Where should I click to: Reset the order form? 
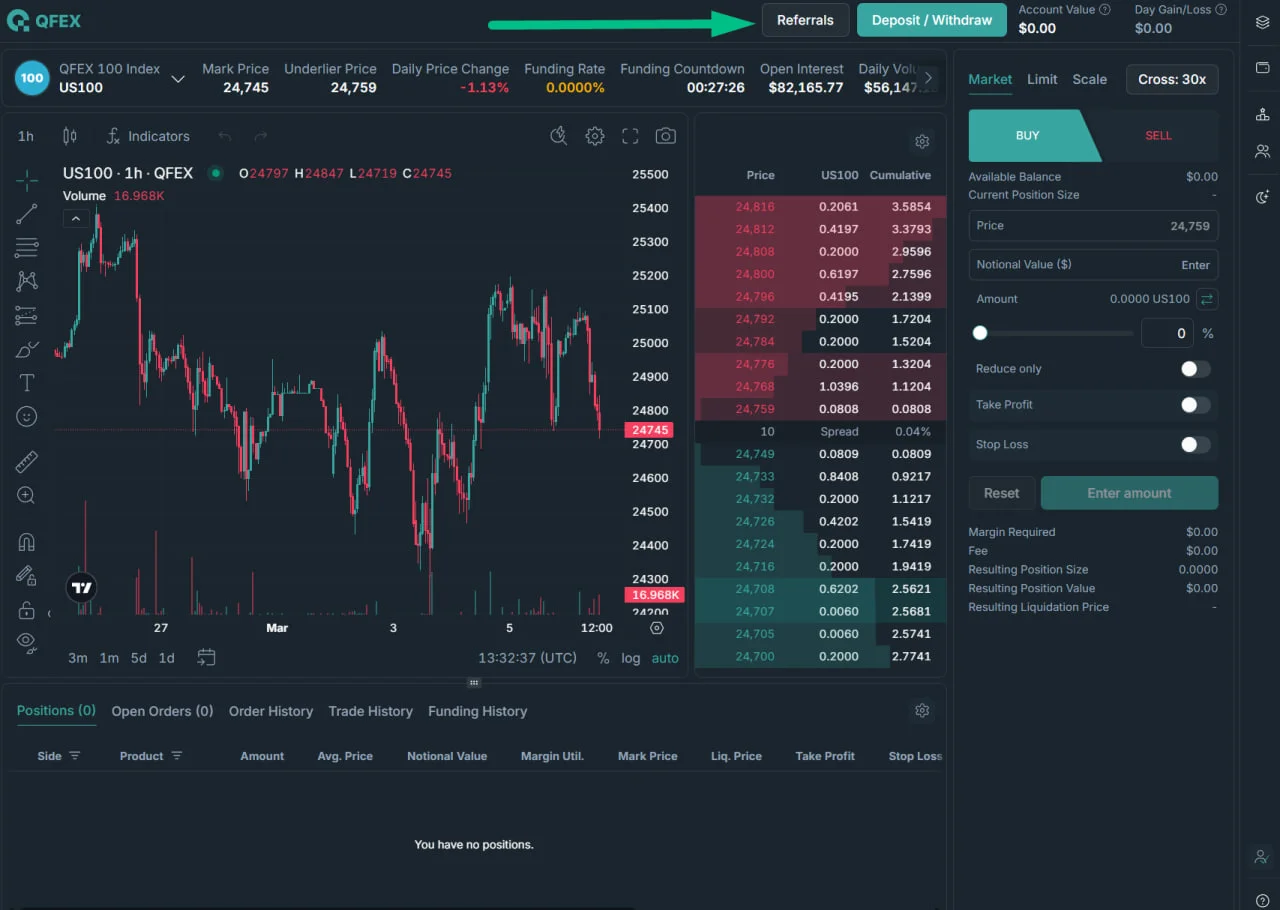pyautogui.click(x=1001, y=493)
